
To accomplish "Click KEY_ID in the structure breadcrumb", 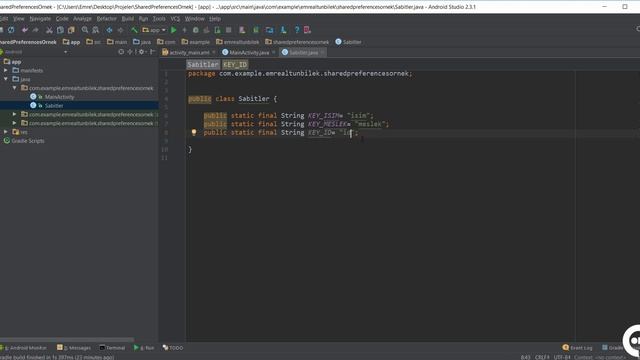I will 235,64.
